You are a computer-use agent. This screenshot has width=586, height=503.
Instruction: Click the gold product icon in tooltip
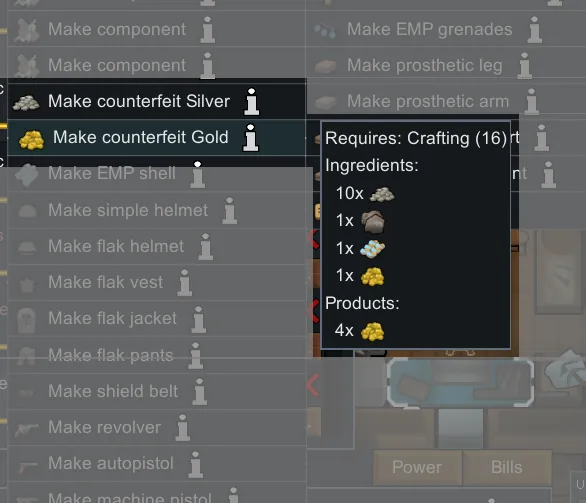(x=373, y=331)
